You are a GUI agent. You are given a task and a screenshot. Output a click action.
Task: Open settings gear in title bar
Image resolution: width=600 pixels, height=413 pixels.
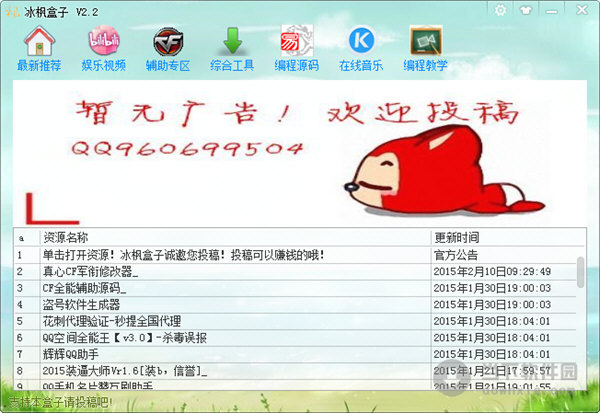pyautogui.click(x=501, y=10)
